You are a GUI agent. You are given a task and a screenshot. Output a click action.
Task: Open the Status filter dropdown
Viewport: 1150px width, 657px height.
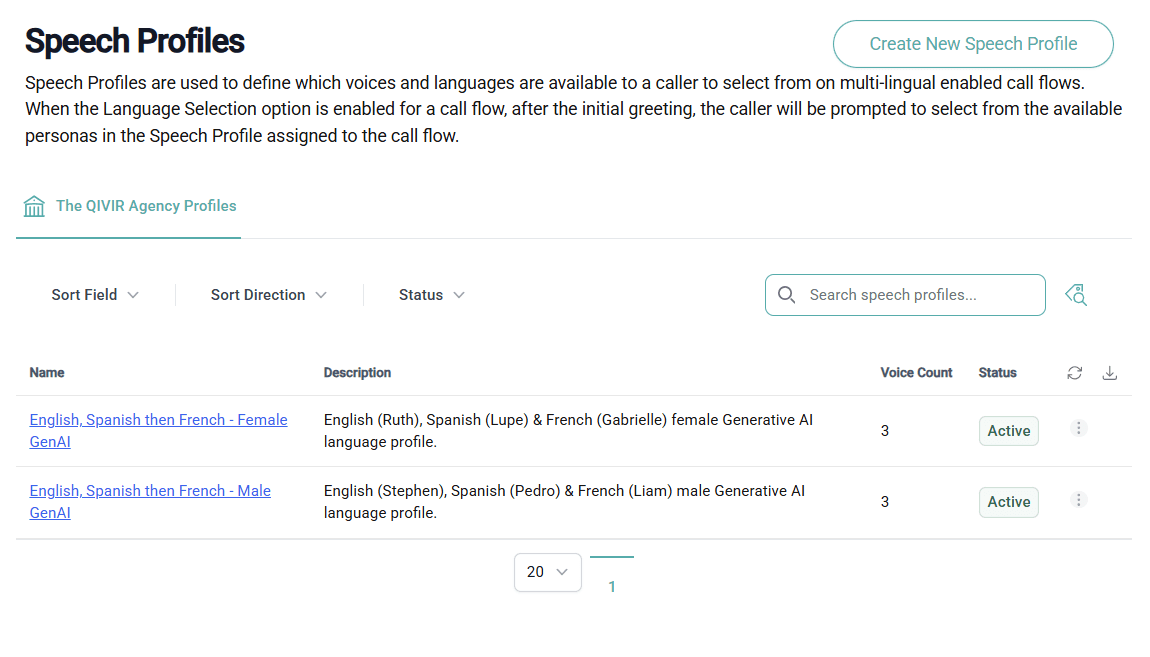[430, 295]
